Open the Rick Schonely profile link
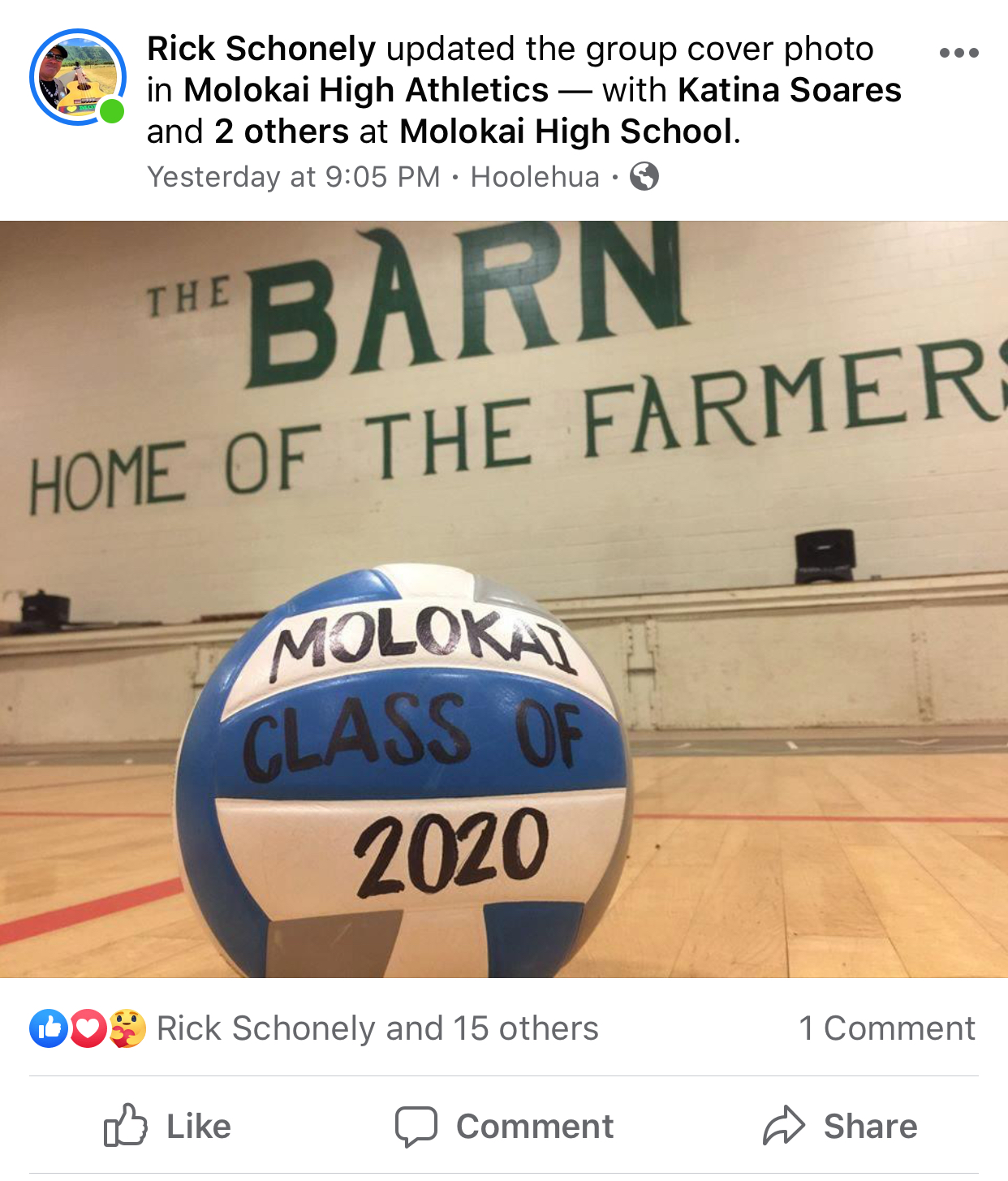1008x1181 pixels. tap(261, 49)
